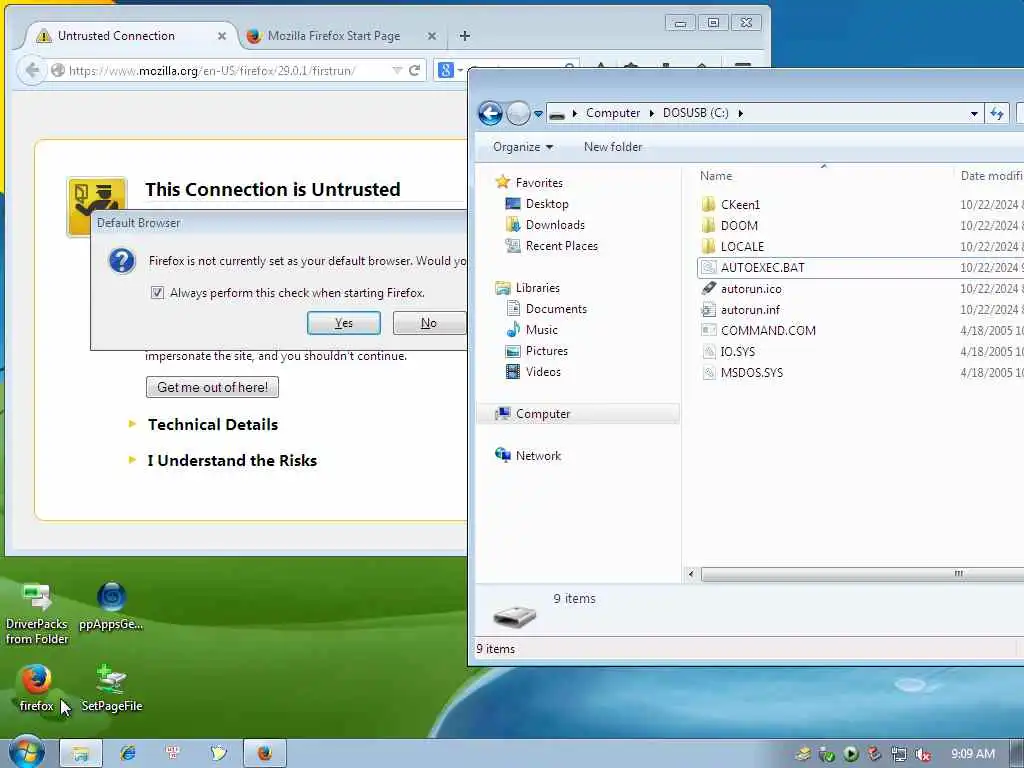Close the Untrusted Connection tab
The width and height of the screenshot is (1024, 768).
(x=222, y=36)
